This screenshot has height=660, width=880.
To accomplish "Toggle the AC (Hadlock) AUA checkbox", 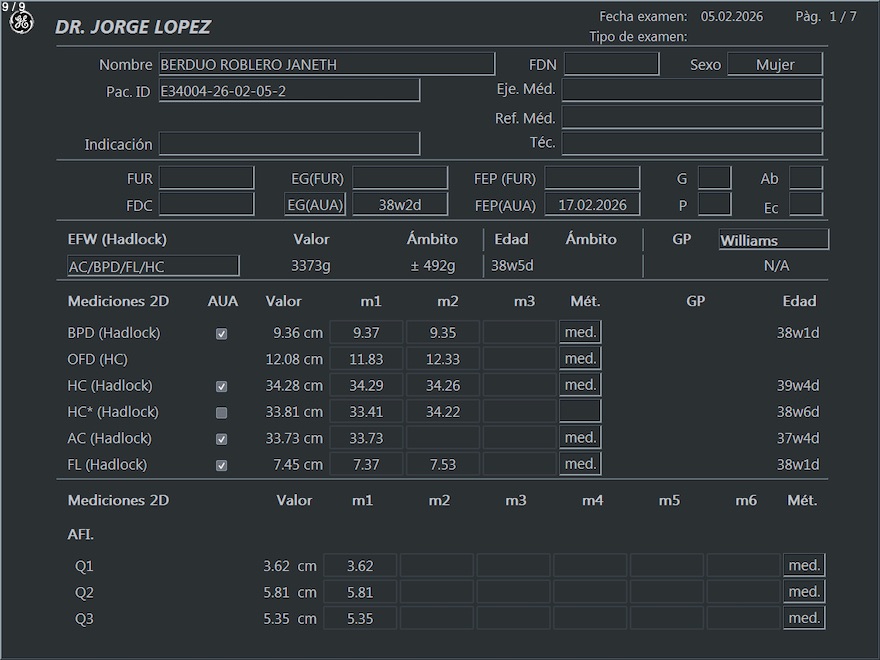I will [x=221, y=439].
